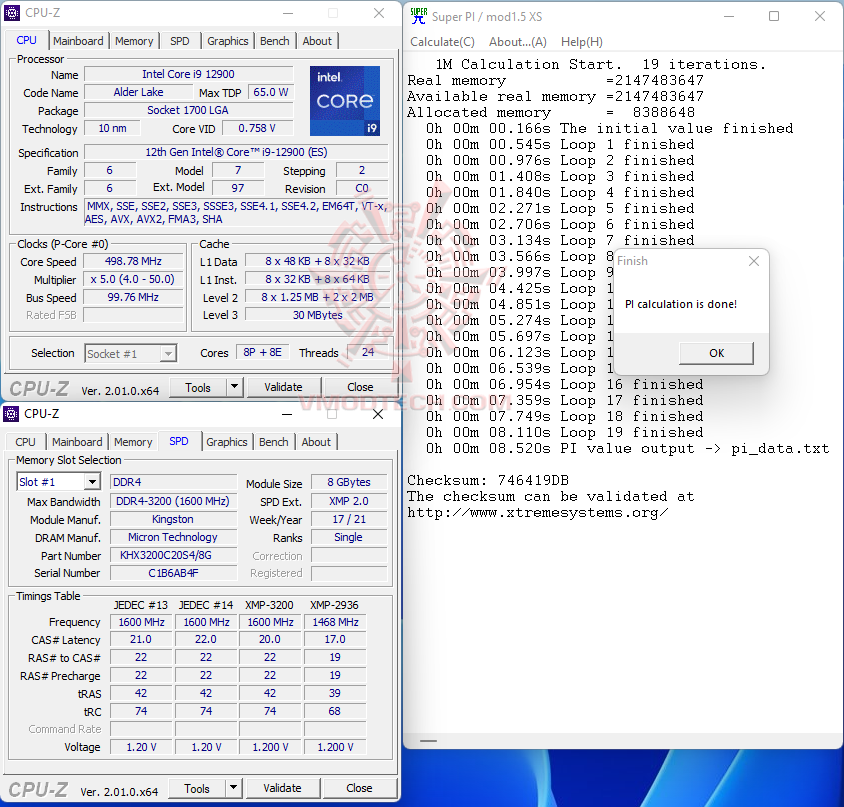Click the DRAM Manuf. value Micron Technology
The width and height of the screenshot is (844, 807).
coord(173,537)
